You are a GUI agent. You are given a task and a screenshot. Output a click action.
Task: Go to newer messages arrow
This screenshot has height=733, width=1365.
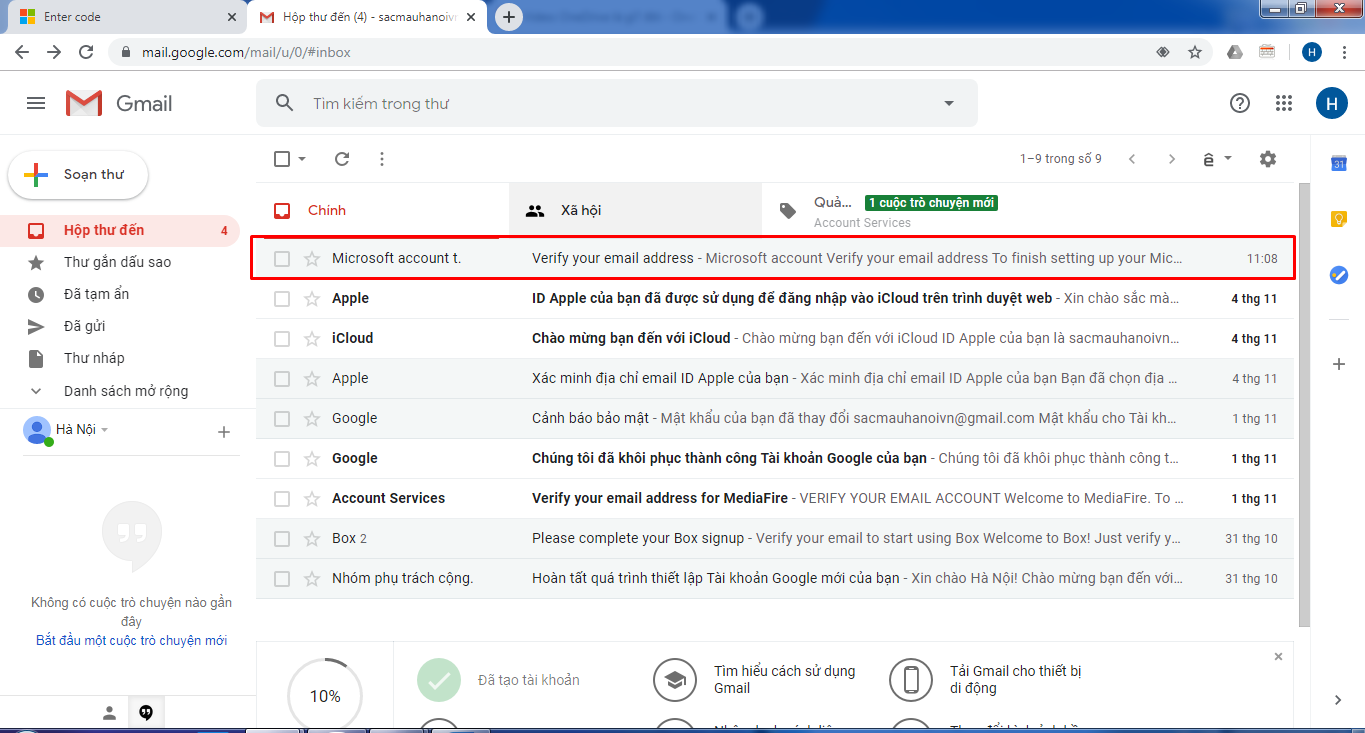click(x=1132, y=159)
